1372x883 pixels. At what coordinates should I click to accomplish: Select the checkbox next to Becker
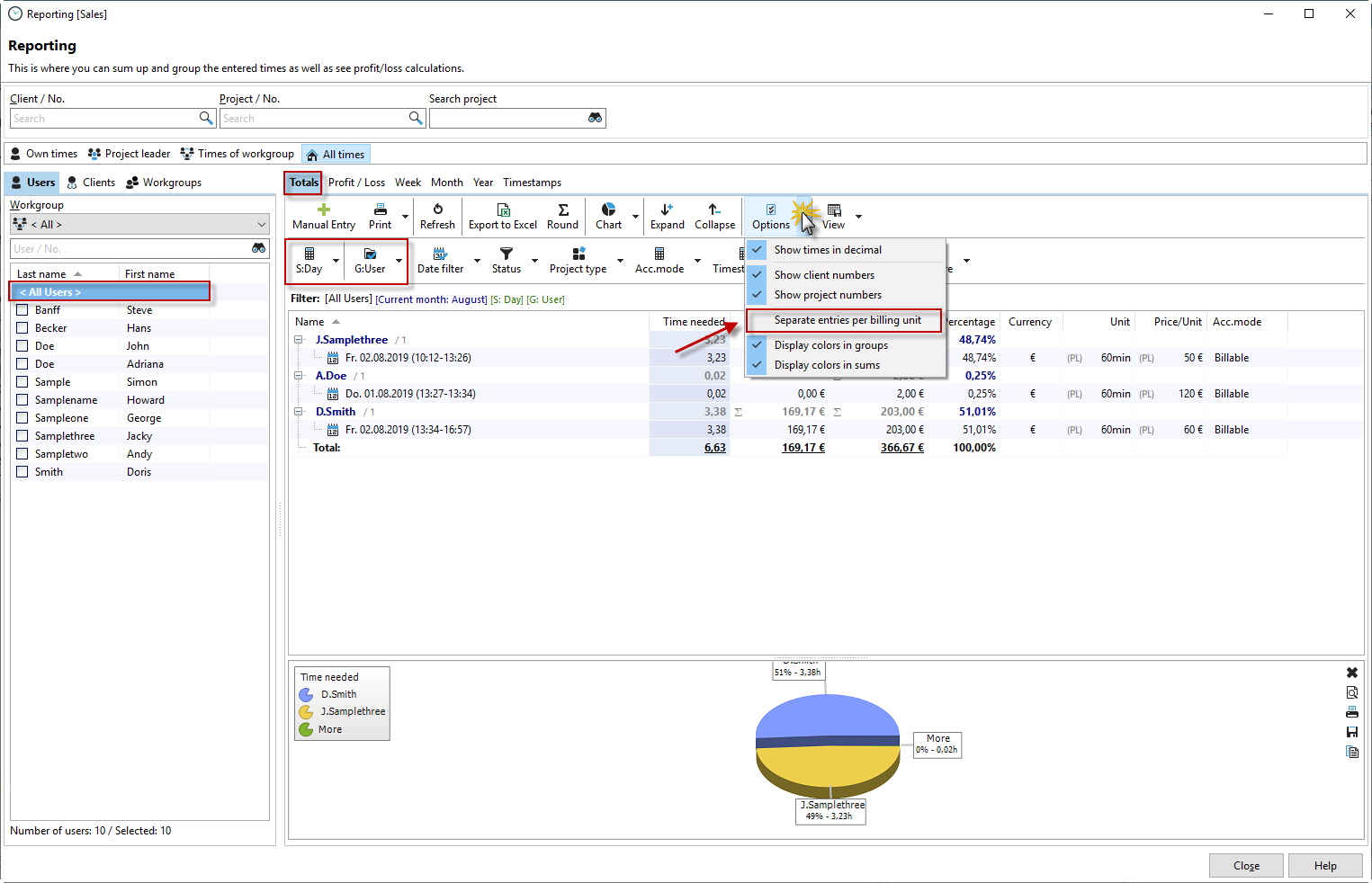coord(22,328)
